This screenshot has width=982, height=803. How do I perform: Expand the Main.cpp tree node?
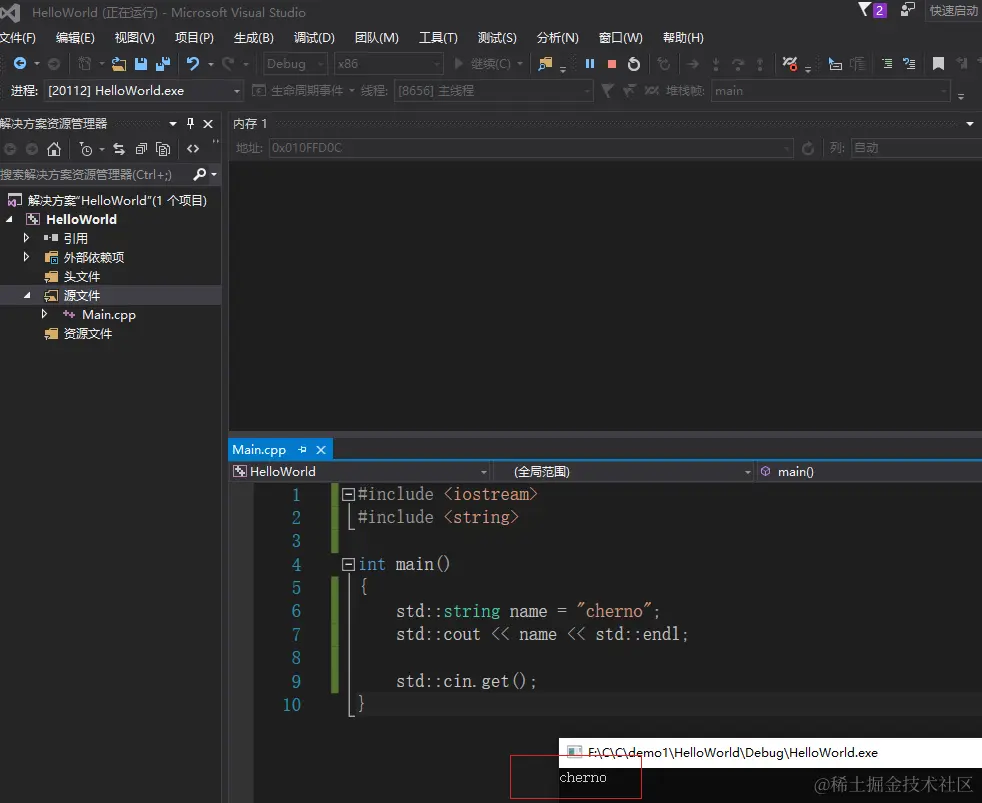point(45,314)
